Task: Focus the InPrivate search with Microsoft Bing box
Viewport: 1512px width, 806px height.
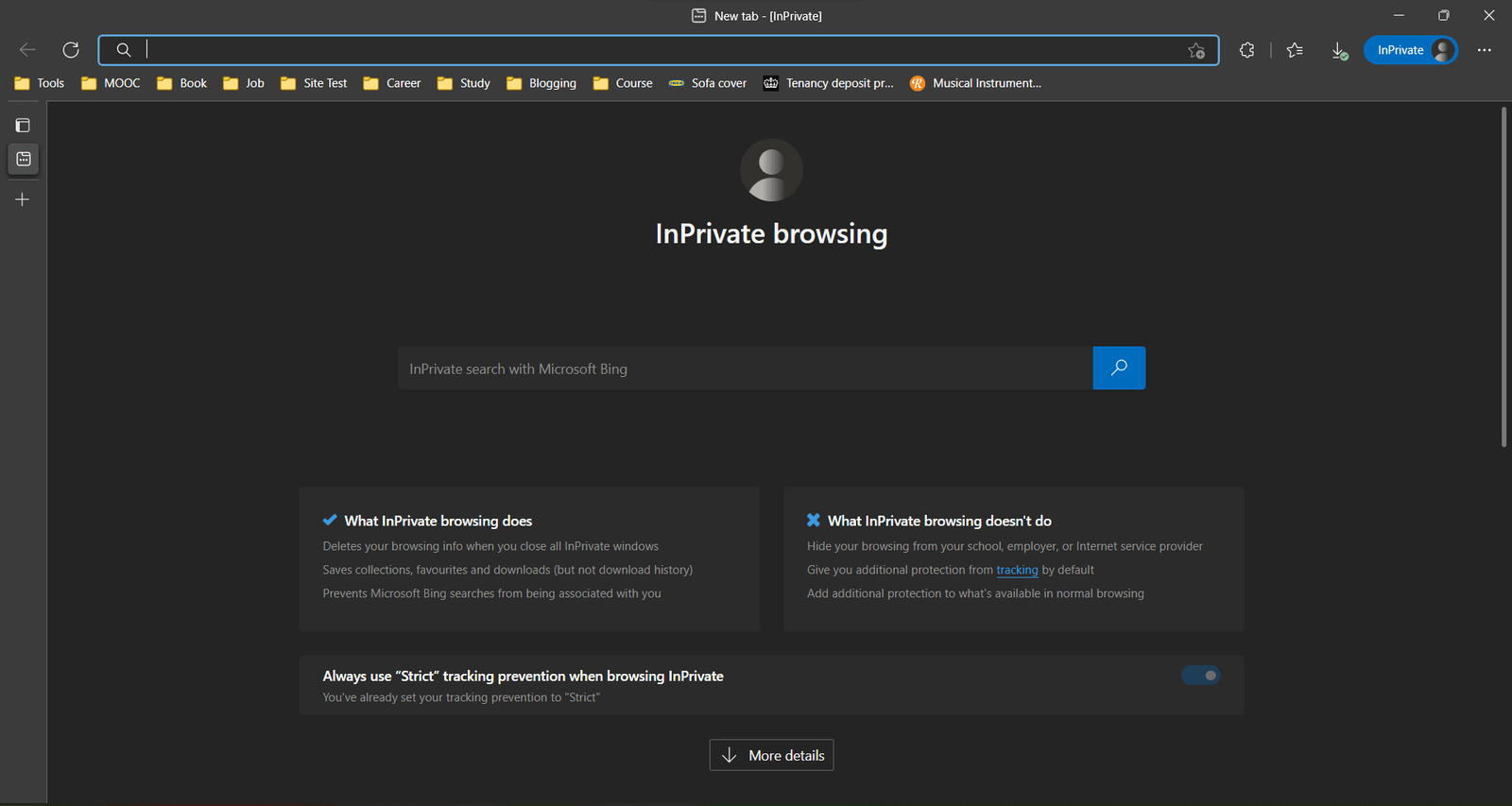Action: 745,369
